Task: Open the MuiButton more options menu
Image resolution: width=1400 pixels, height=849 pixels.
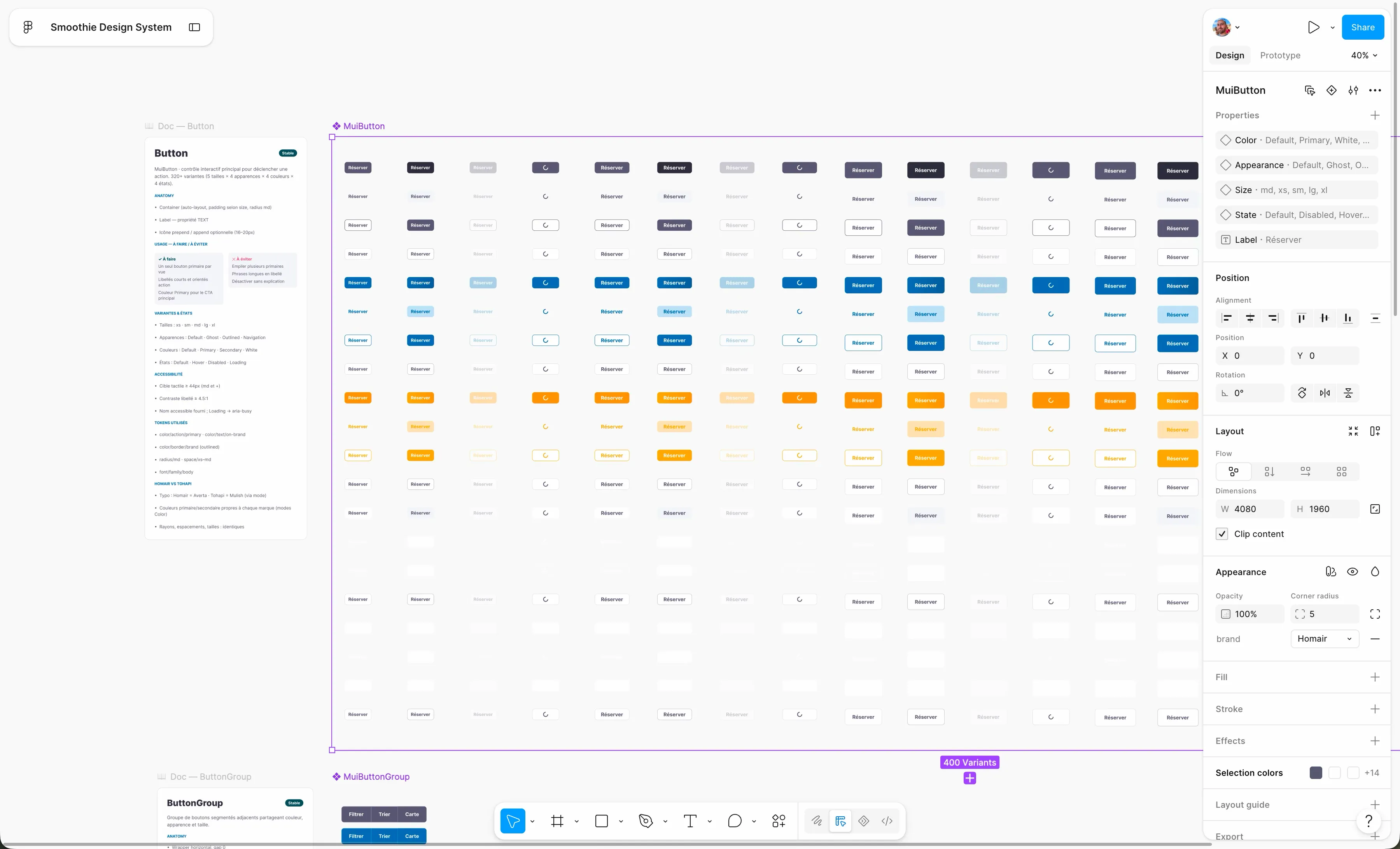Action: pyautogui.click(x=1374, y=90)
